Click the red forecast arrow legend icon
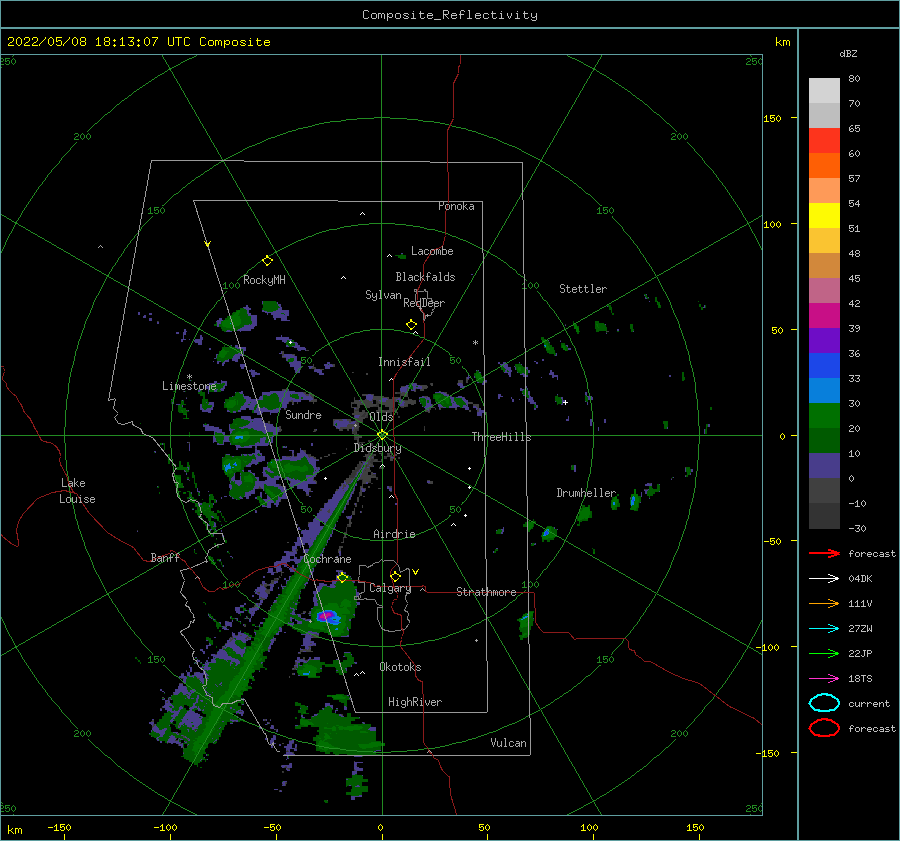The image size is (900, 841). click(824, 553)
